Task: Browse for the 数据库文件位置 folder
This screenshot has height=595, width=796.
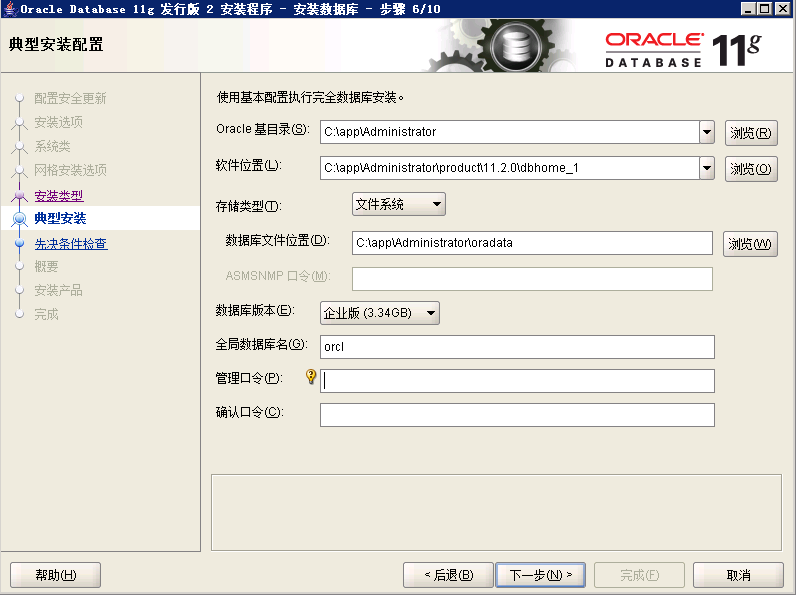Action: pos(750,243)
